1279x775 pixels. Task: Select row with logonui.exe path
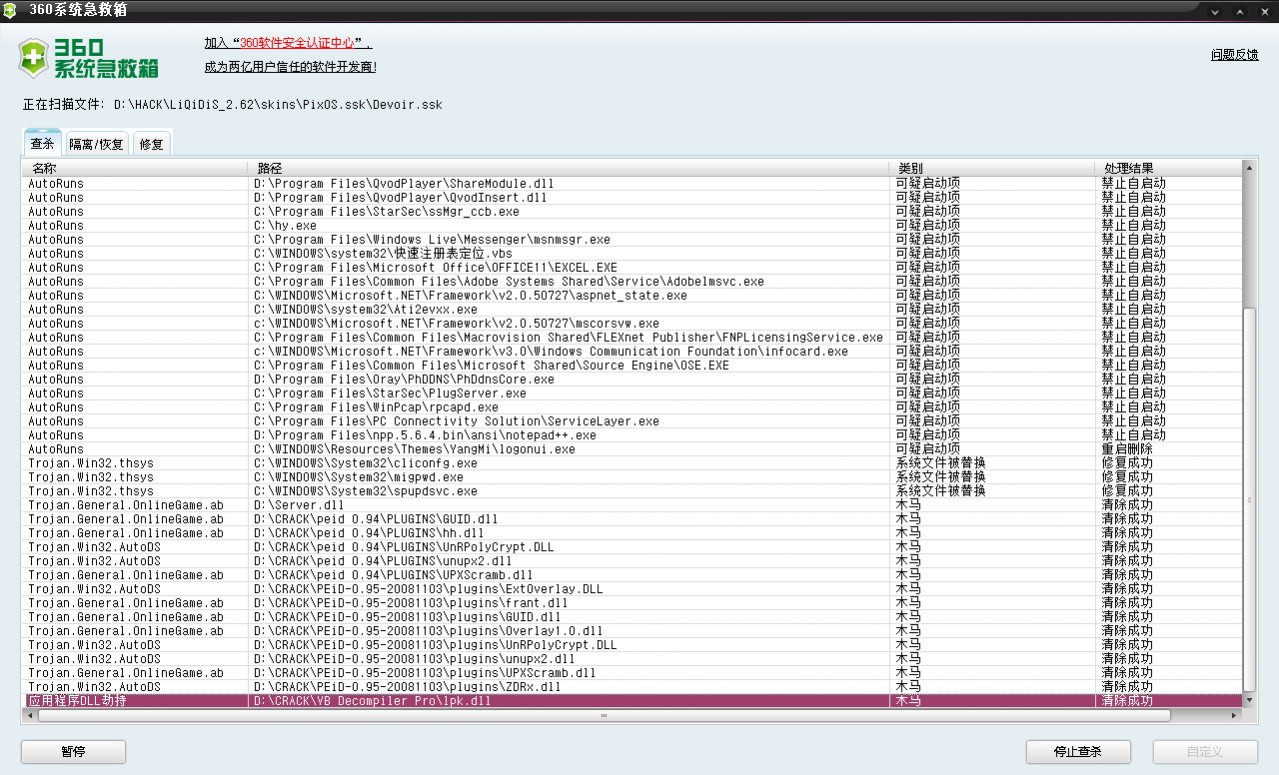click(x=633, y=450)
